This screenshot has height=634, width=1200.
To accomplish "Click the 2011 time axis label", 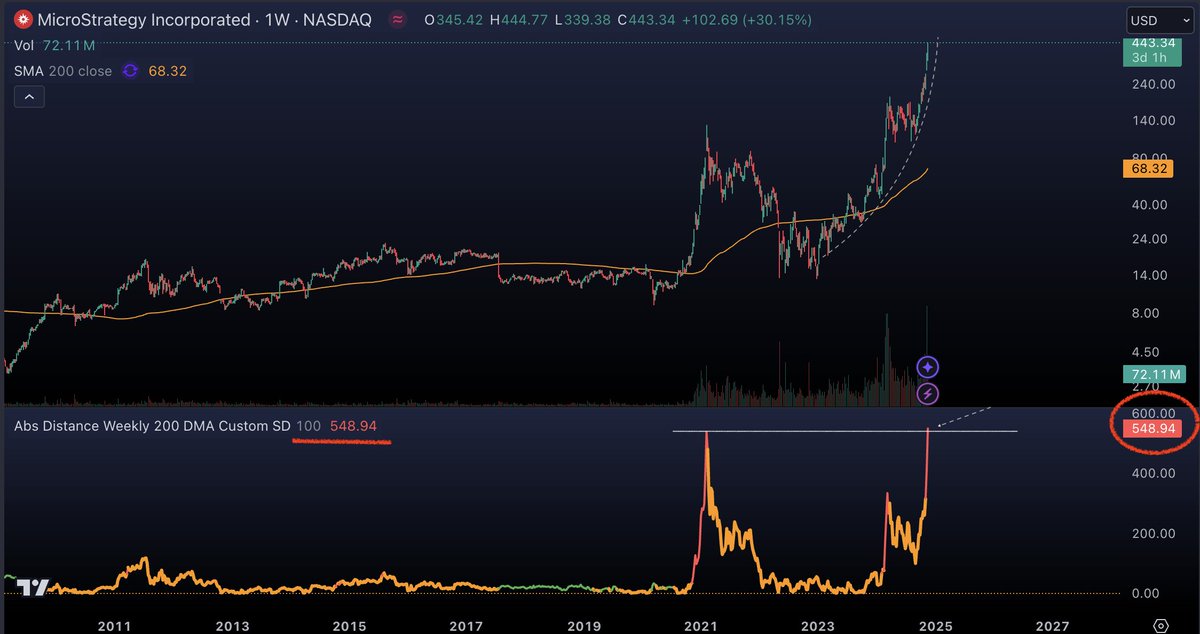I will point(115,625).
